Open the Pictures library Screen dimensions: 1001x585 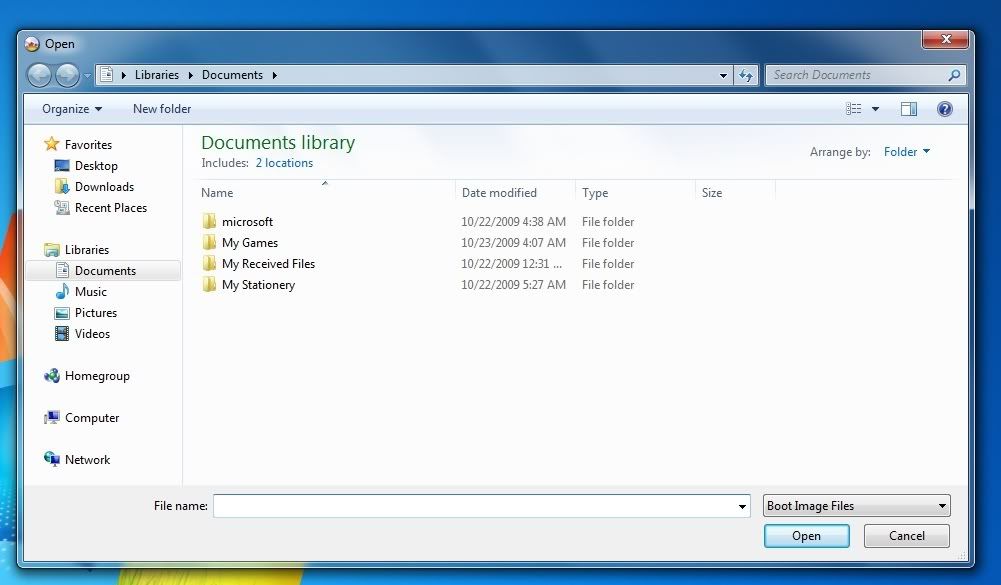click(96, 313)
